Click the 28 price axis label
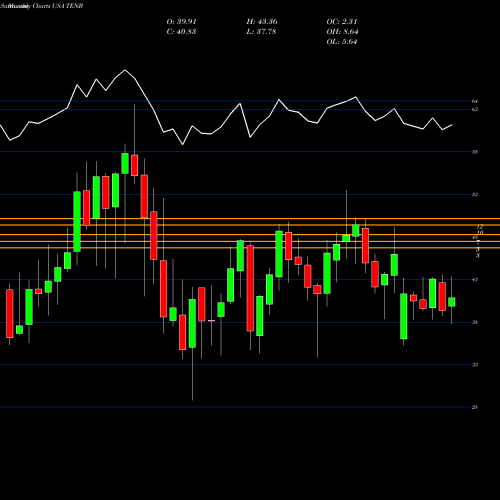This screenshot has width=500, height=500. pos(475,407)
